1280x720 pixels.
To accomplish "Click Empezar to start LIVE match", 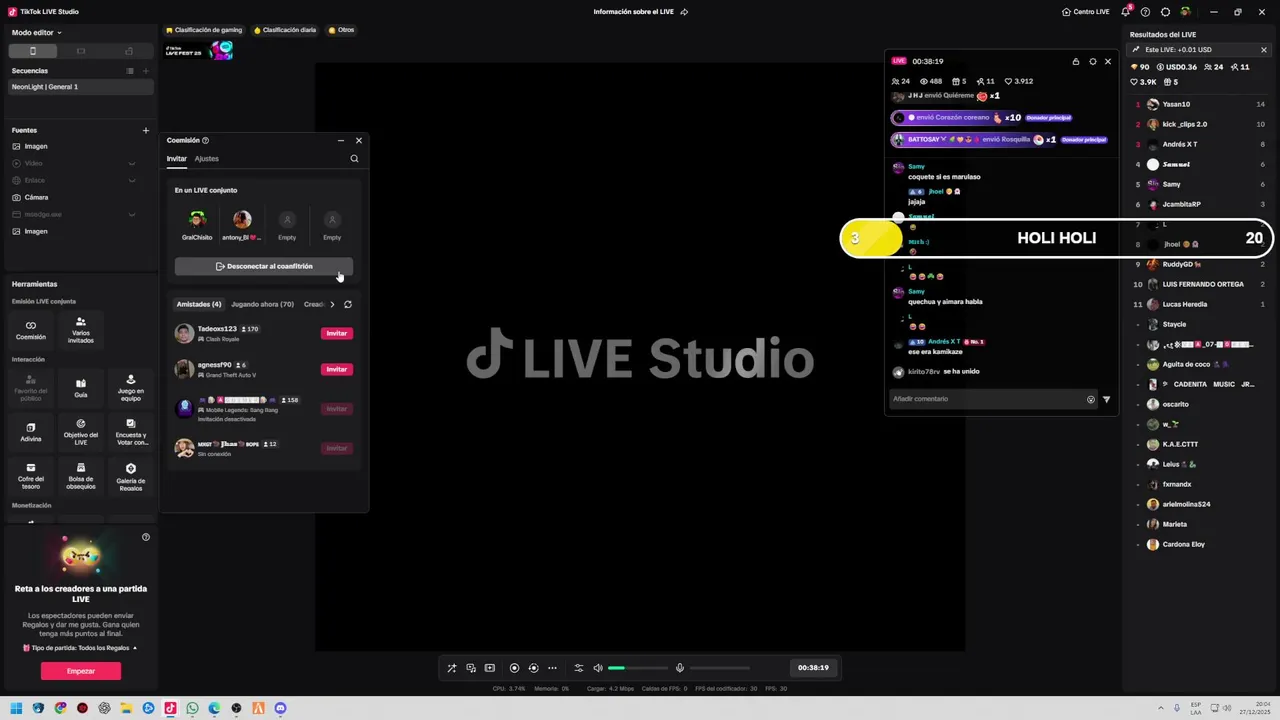I will click(x=81, y=671).
